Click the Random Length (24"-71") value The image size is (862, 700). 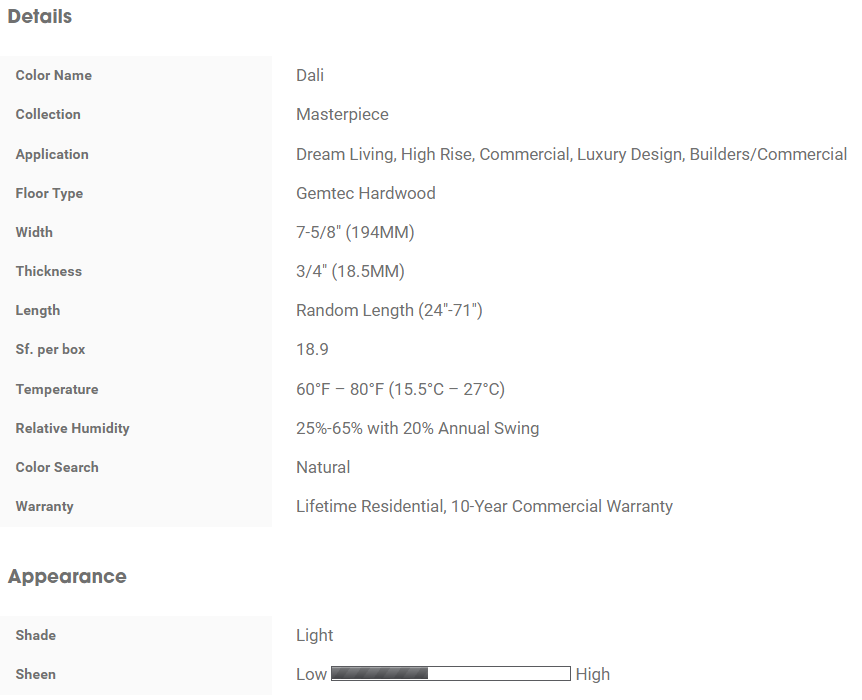[389, 311]
